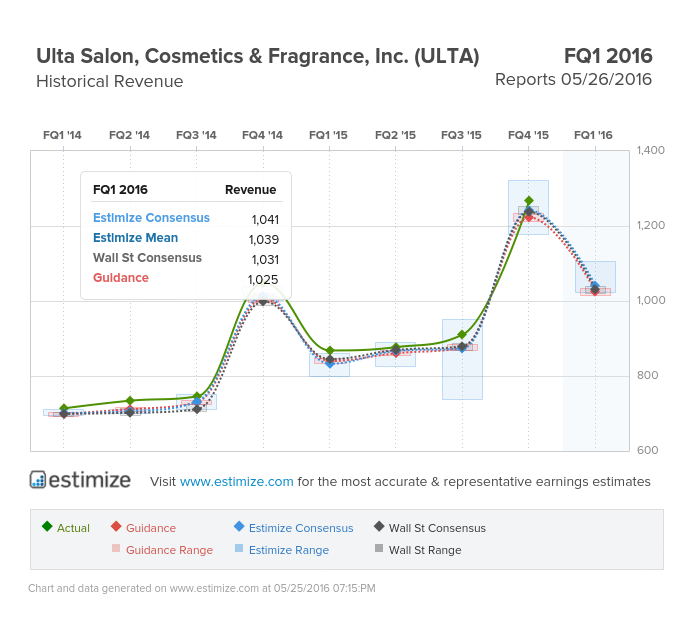
Task: Click the Reports 05/26/2016 date text
Action: [x=573, y=80]
